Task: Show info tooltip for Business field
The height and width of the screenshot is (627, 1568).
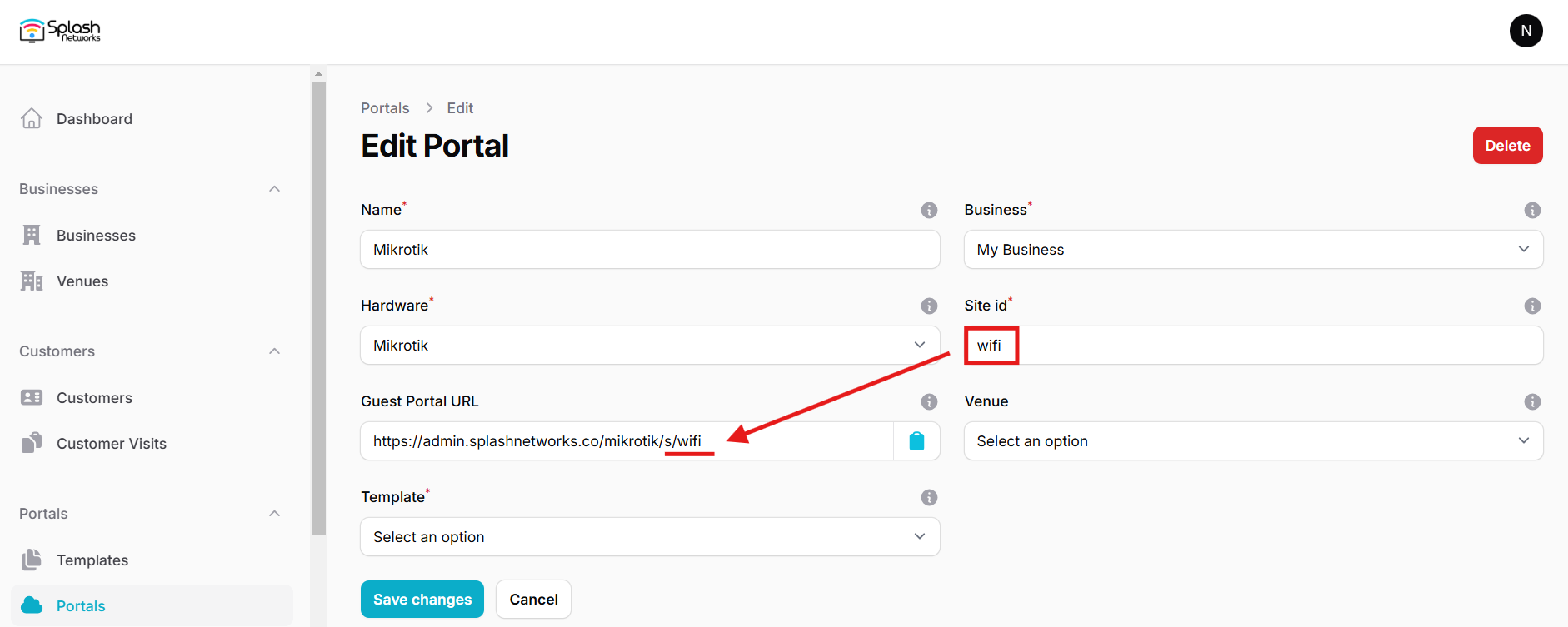Action: point(1532,210)
